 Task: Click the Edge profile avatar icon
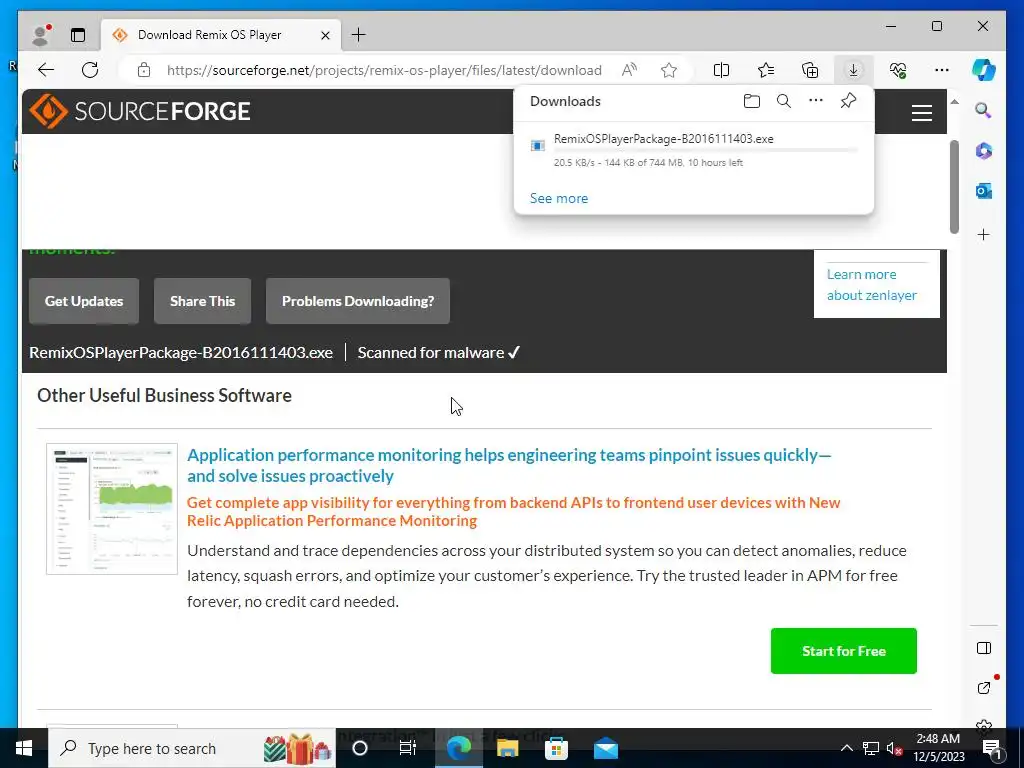[x=41, y=35]
